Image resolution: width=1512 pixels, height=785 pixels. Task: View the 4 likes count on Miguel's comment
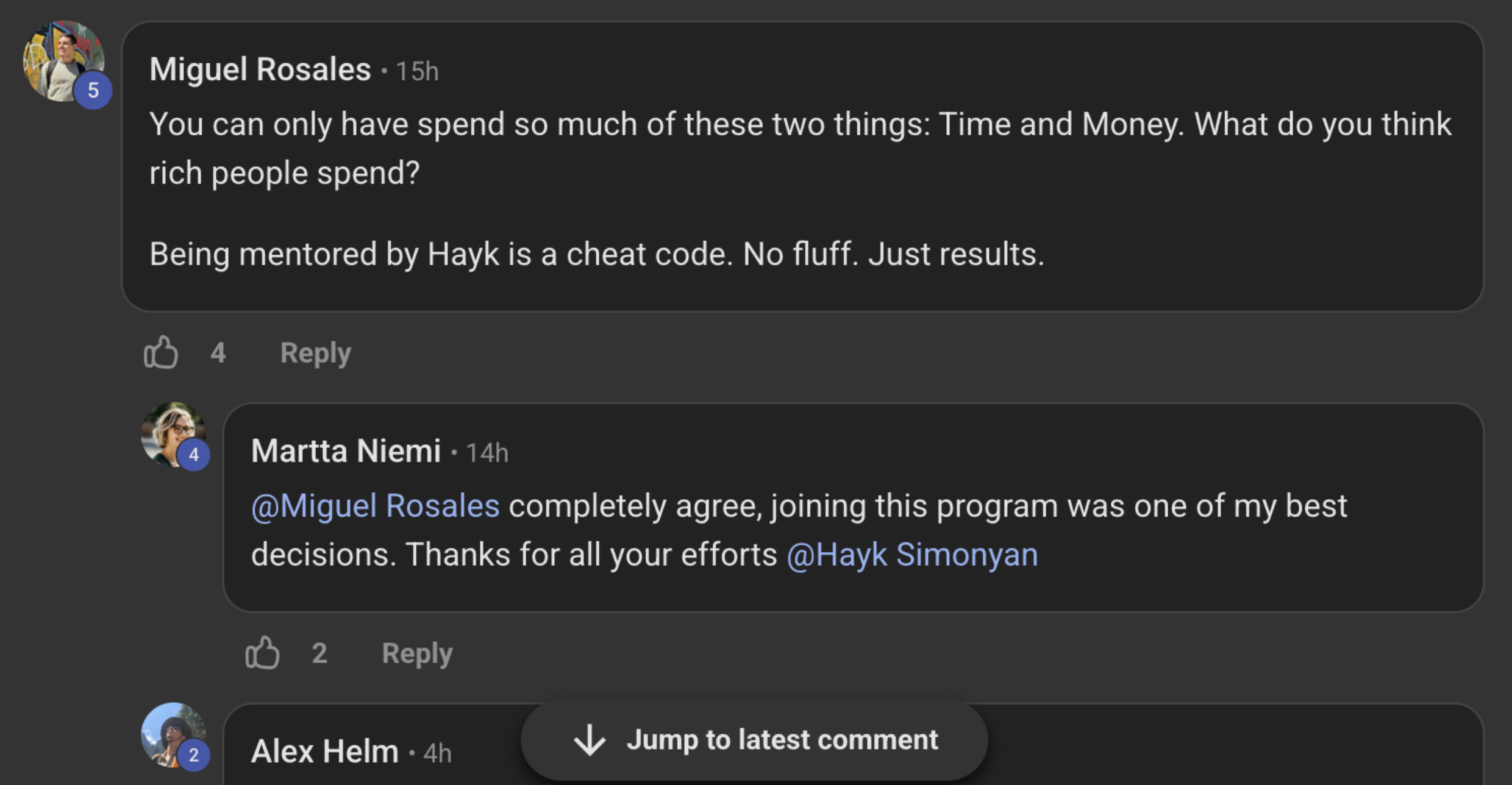tap(218, 353)
